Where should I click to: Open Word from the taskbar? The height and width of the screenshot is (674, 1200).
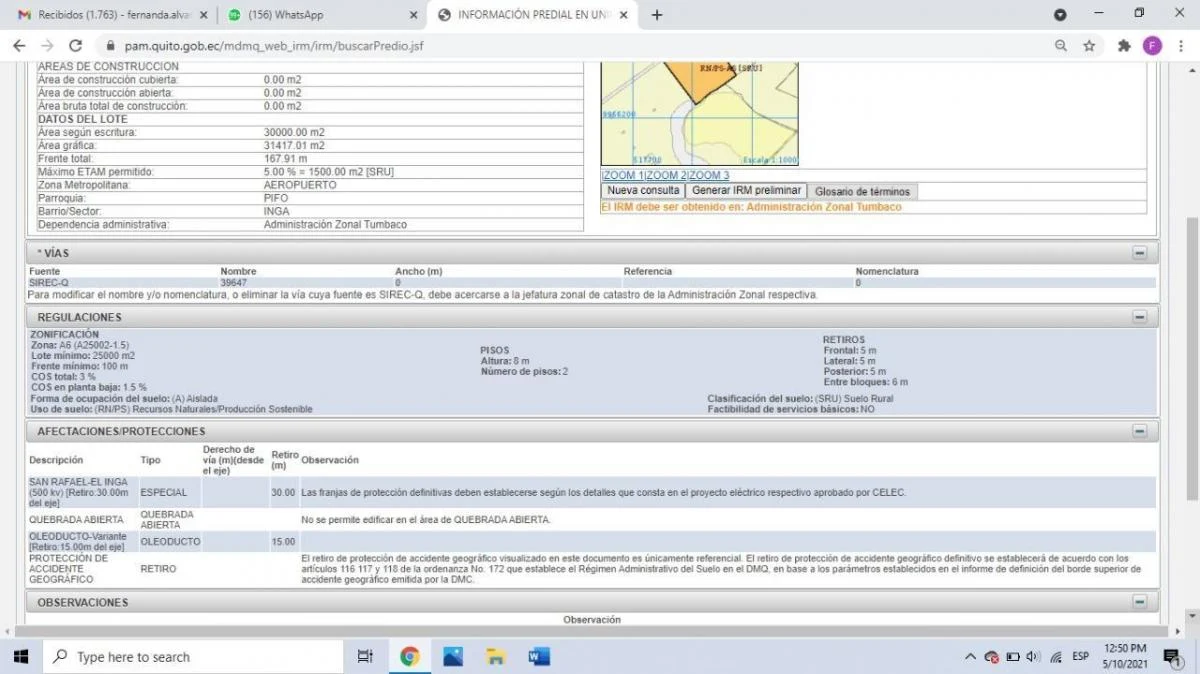coord(539,657)
